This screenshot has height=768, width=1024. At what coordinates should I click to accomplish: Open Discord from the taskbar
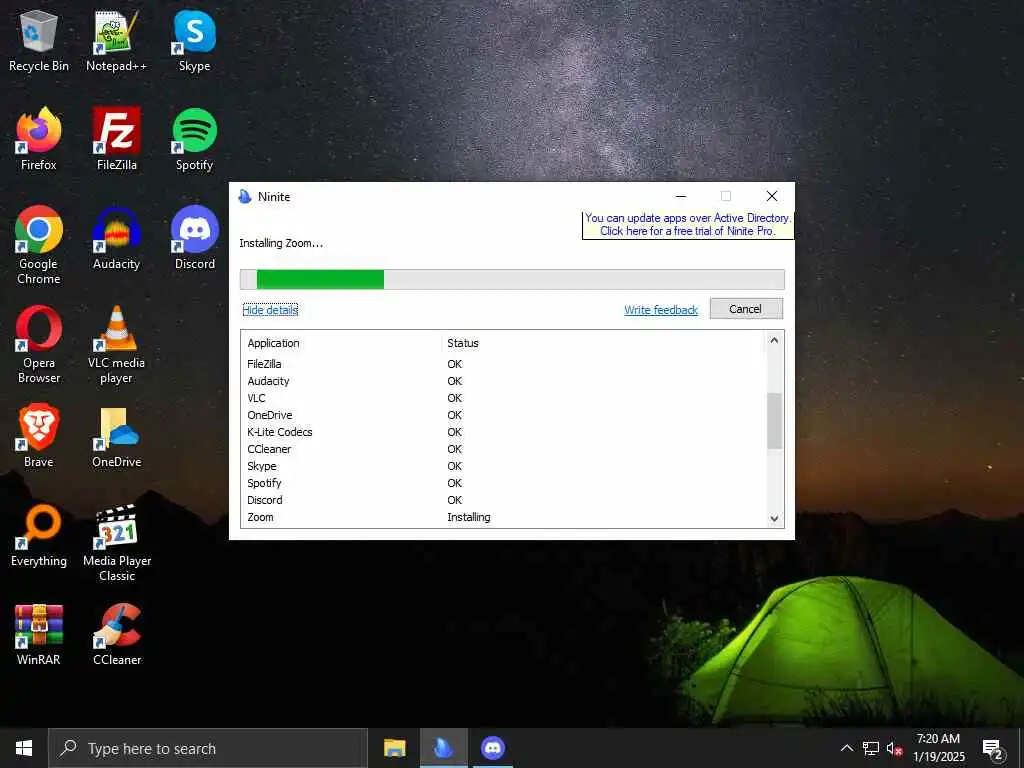click(x=493, y=748)
